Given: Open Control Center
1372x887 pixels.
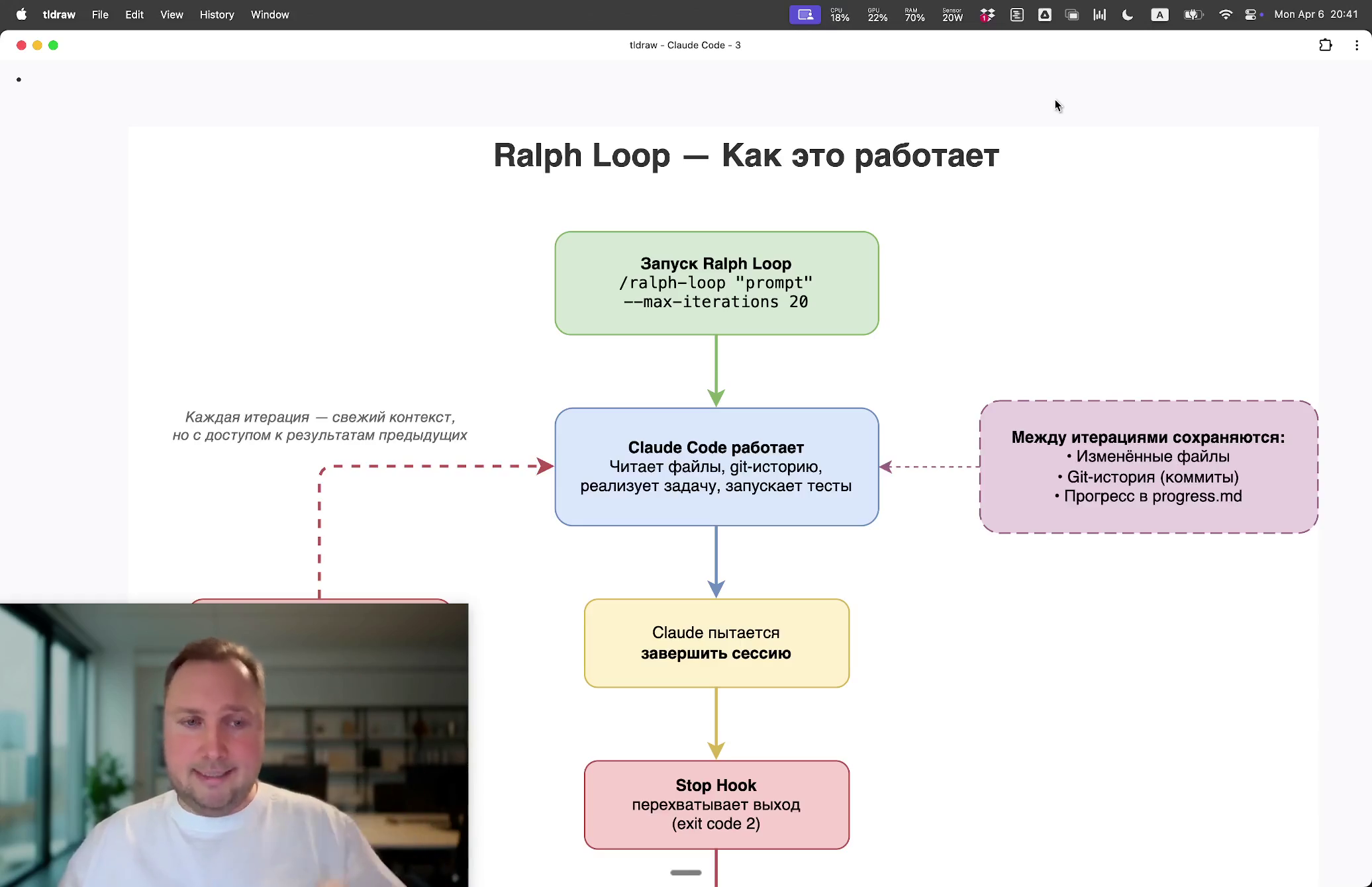Looking at the screenshot, I should [1251, 15].
